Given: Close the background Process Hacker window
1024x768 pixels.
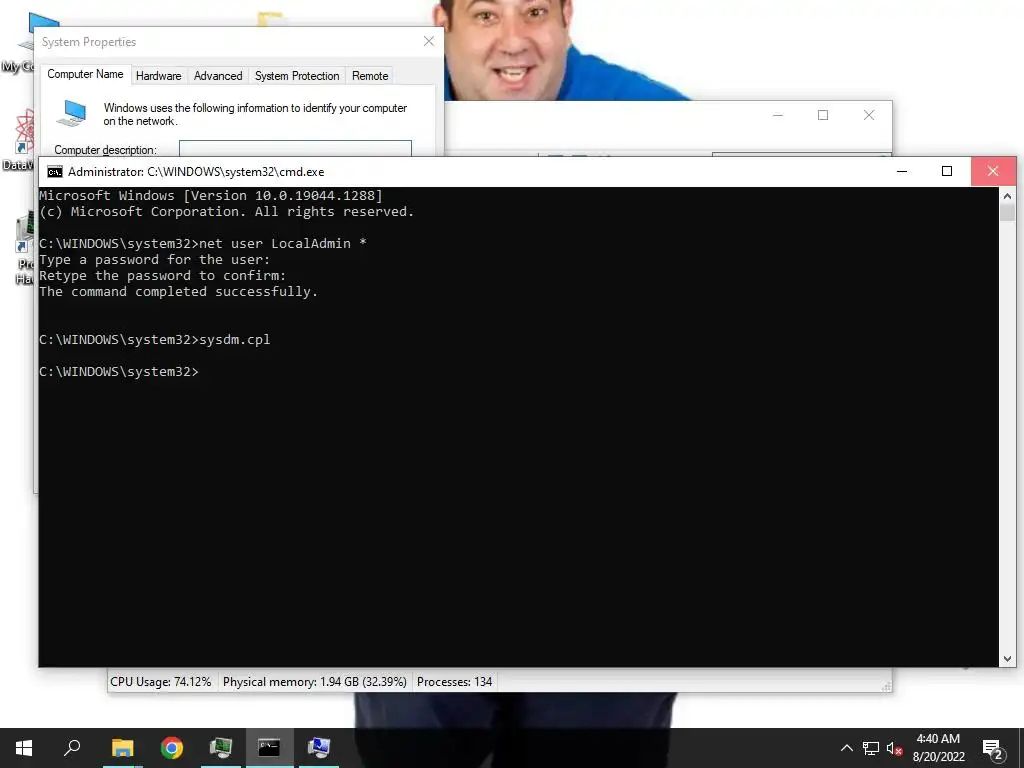Looking at the screenshot, I should pyautogui.click(x=869, y=115).
